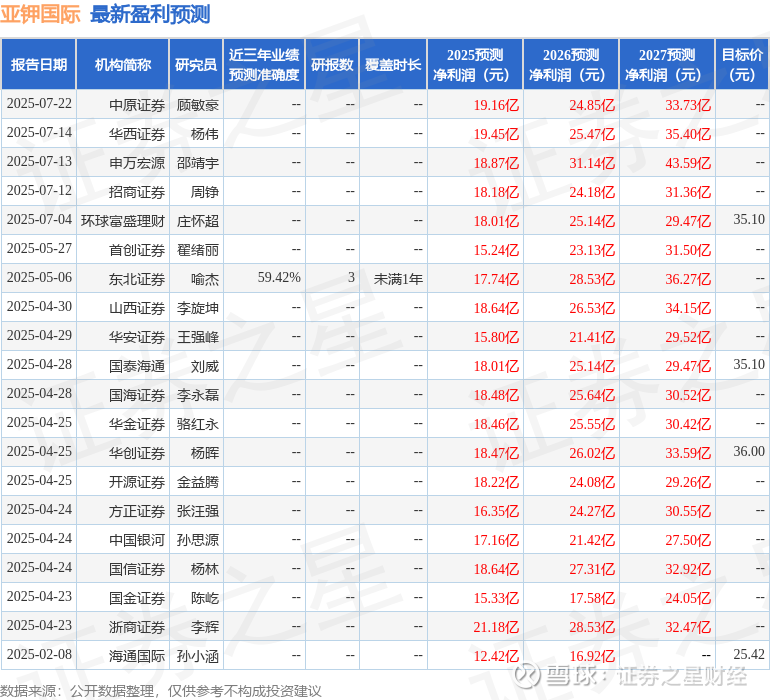Click analyst name 刘威
This screenshot has width=770, height=700.
tap(204, 366)
